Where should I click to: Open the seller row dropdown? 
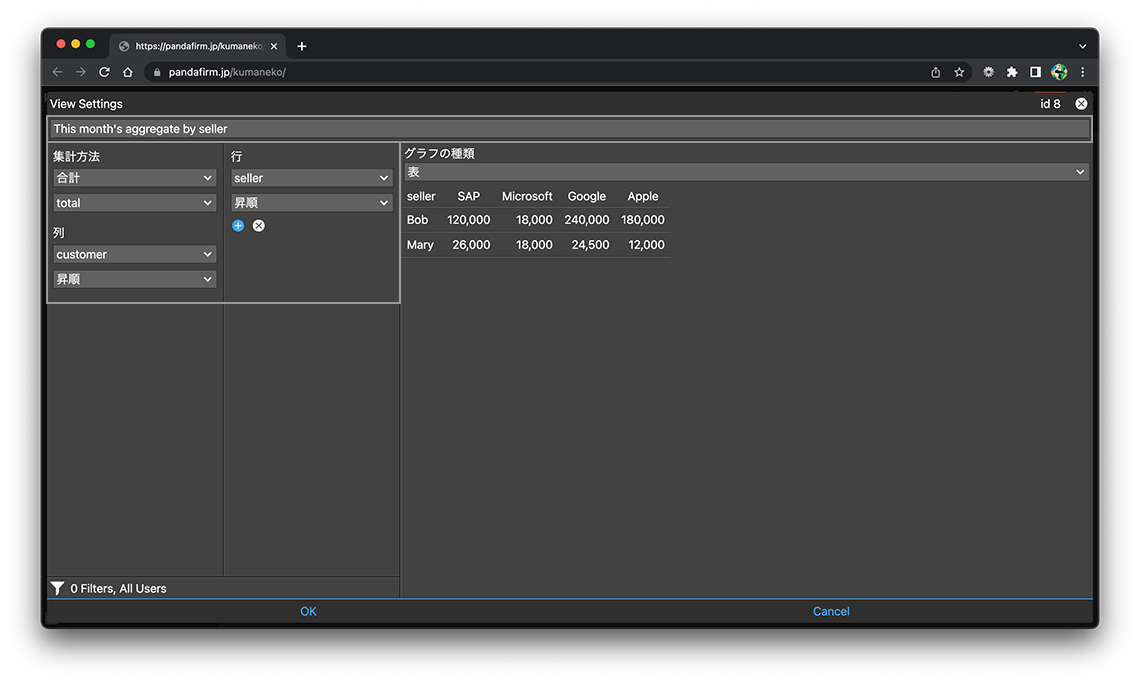point(311,178)
